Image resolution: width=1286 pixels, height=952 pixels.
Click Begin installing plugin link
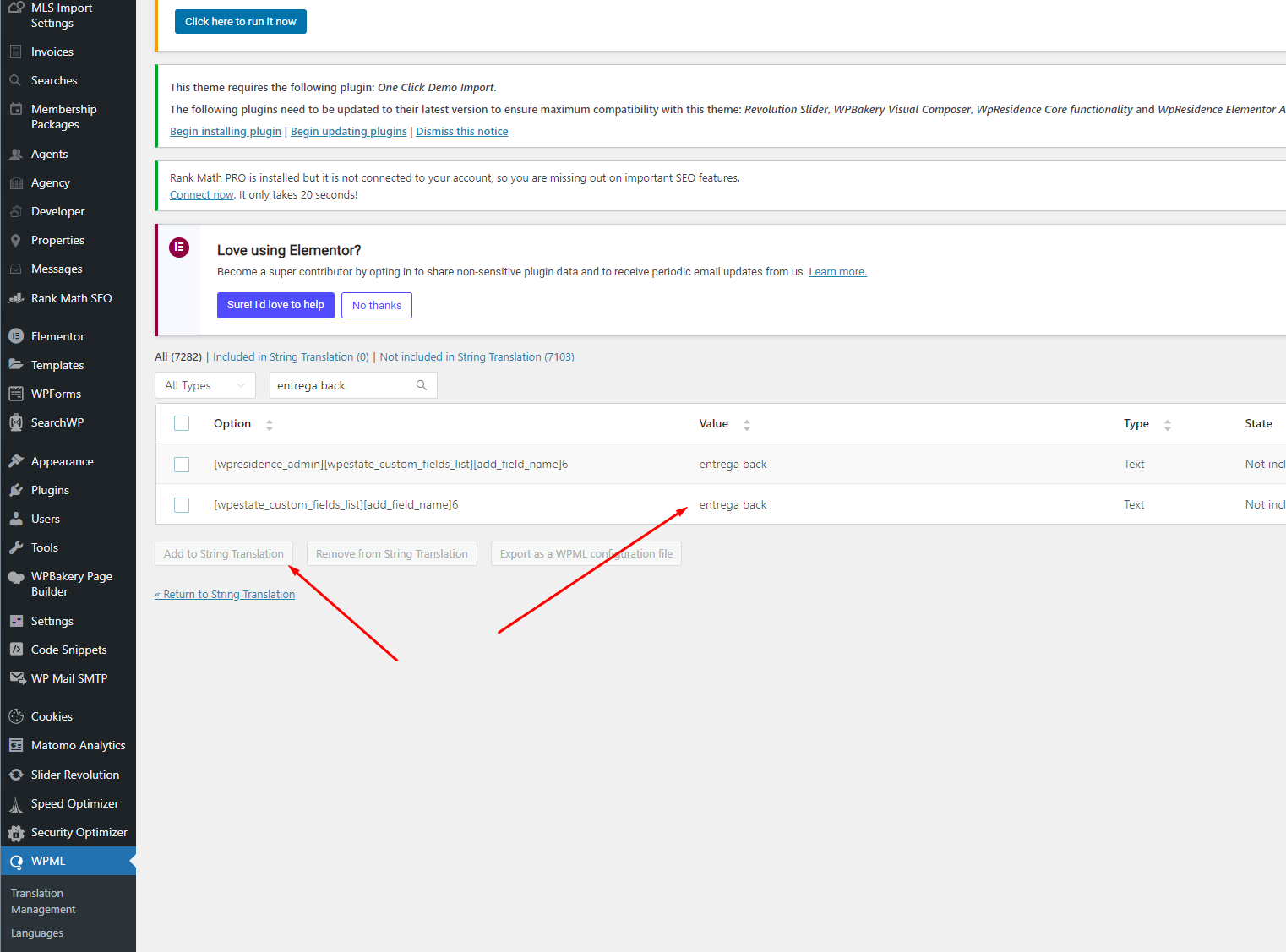point(226,131)
